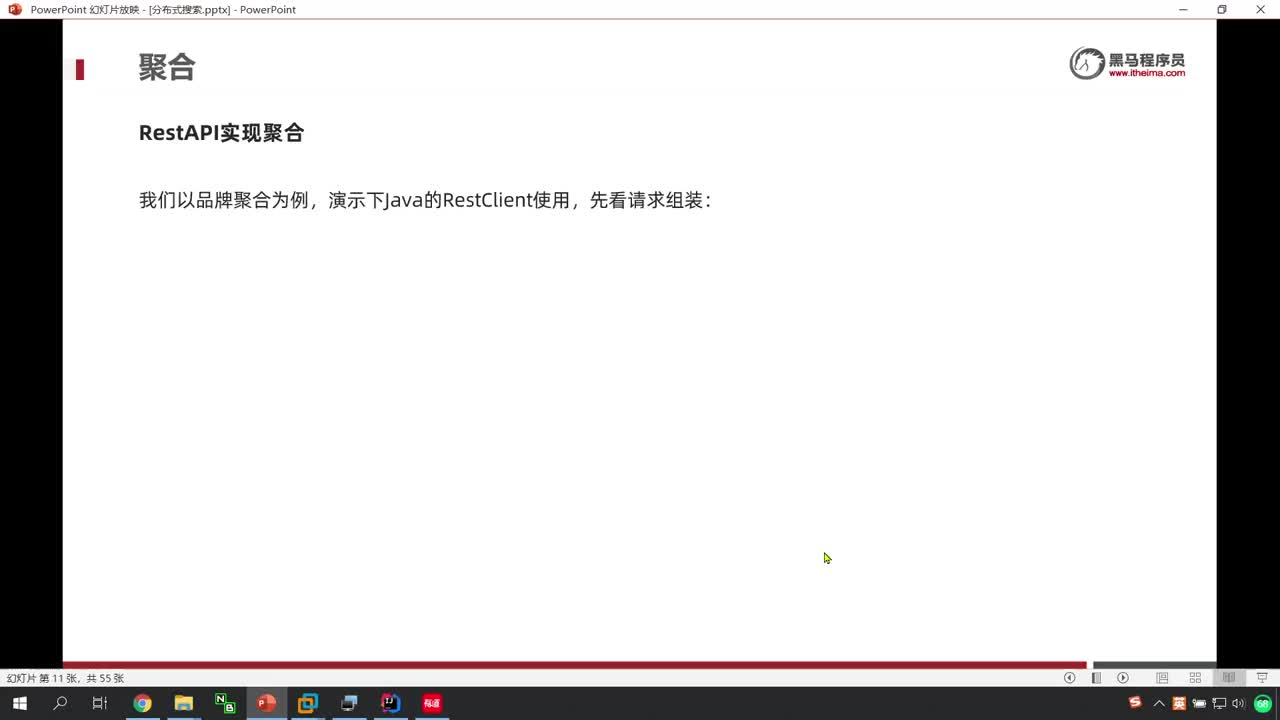
Task: Show hidden system tray icons
Action: click(x=1159, y=703)
